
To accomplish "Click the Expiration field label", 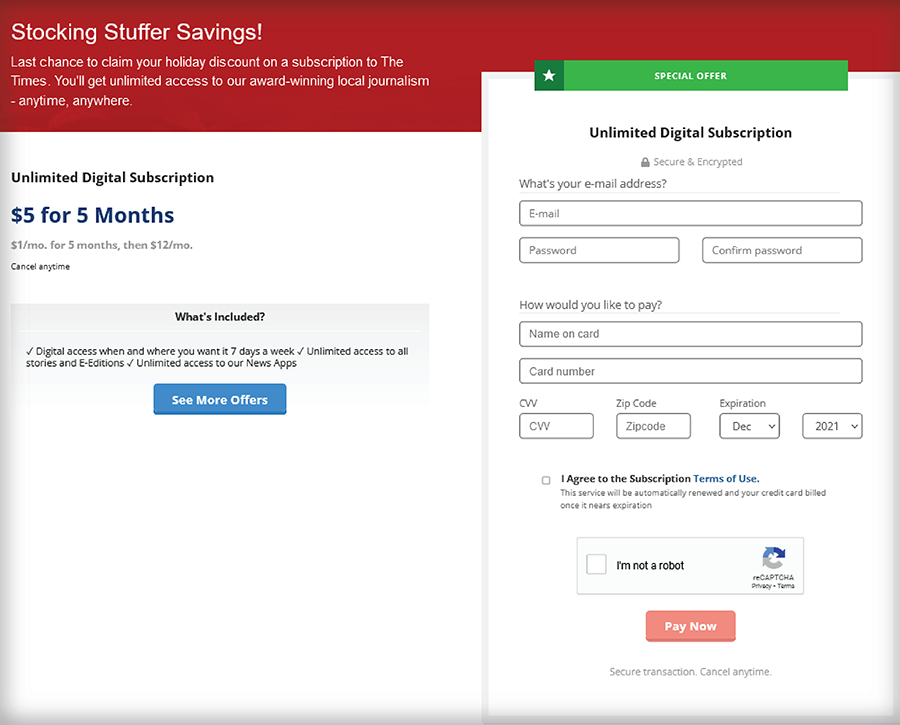I will (743, 403).
